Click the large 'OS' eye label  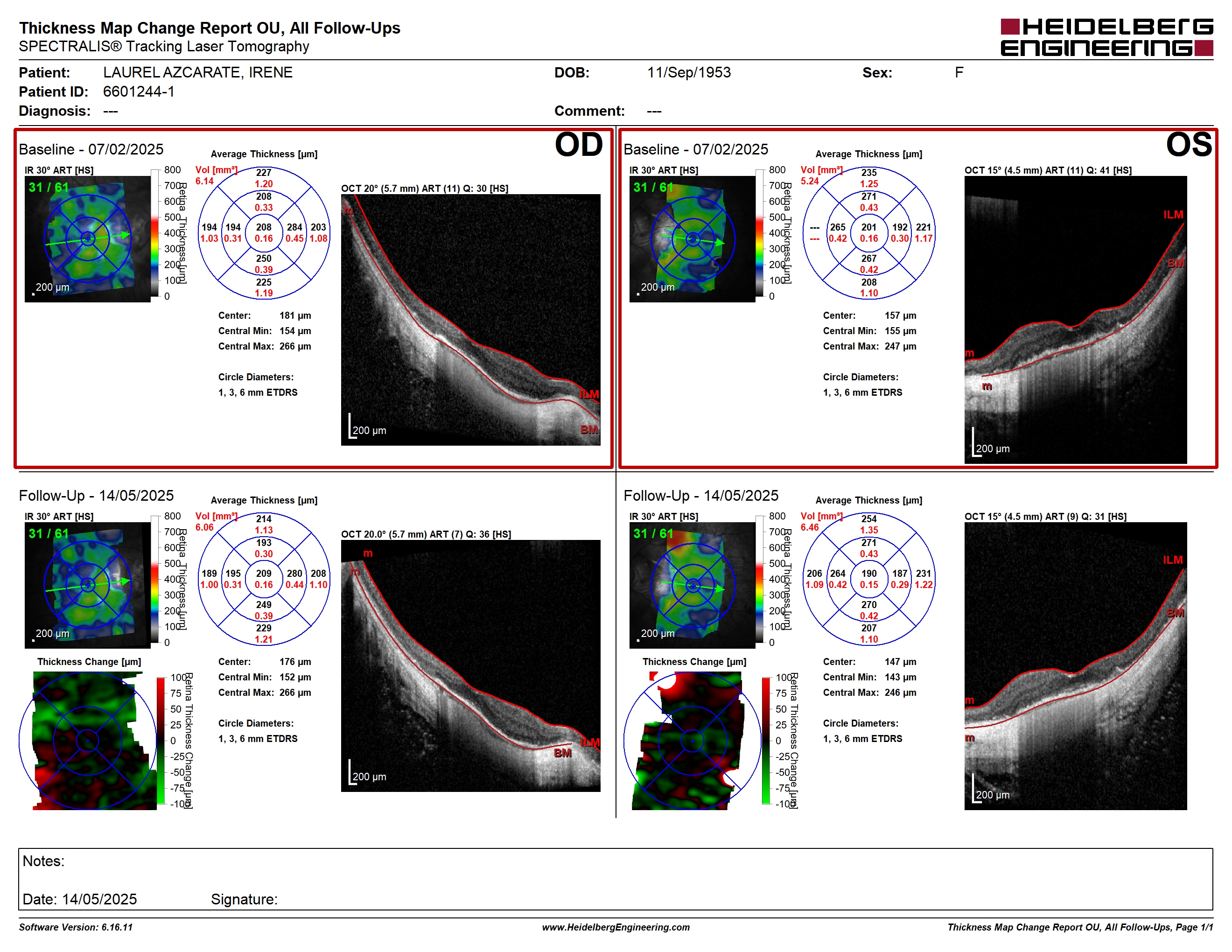pyautogui.click(x=1189, y=144)
